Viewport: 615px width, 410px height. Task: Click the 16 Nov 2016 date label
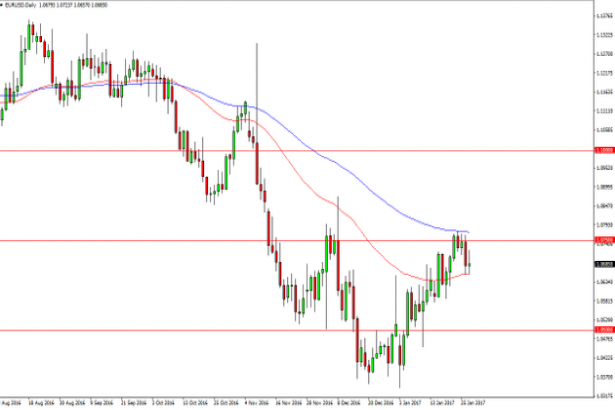(288, 403)
